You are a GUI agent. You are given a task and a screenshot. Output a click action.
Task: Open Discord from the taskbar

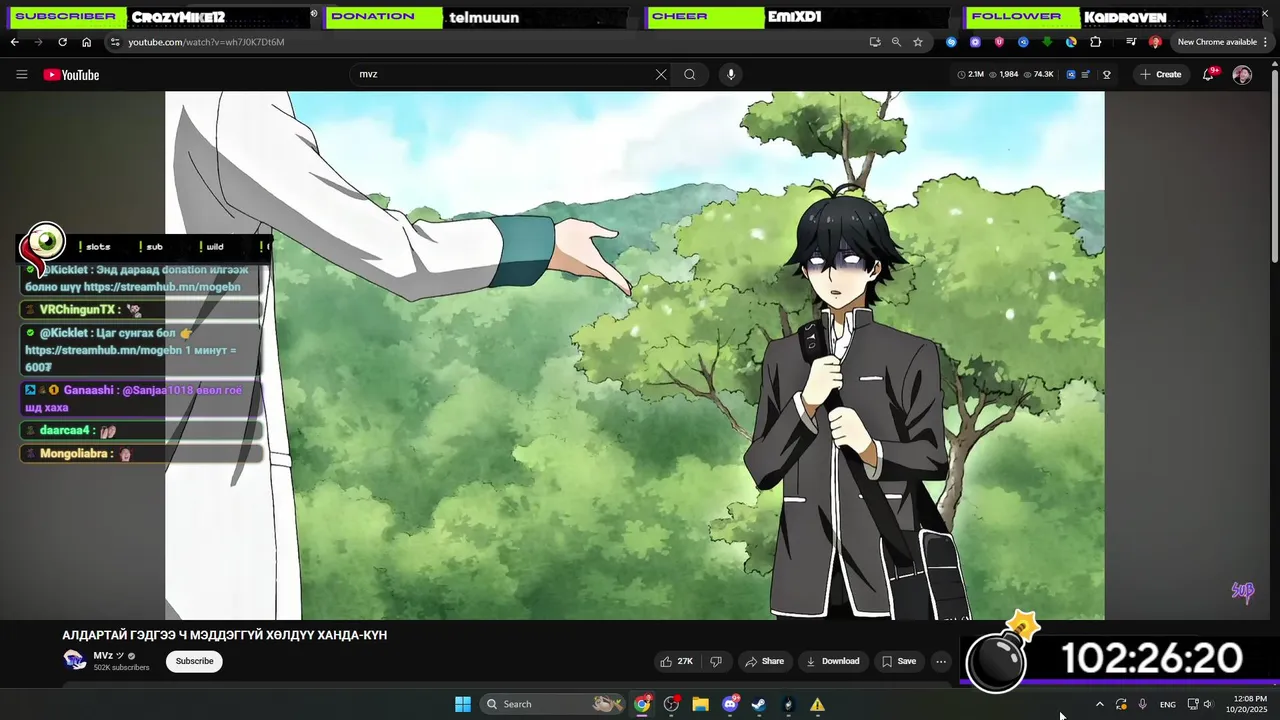(730, 704)
